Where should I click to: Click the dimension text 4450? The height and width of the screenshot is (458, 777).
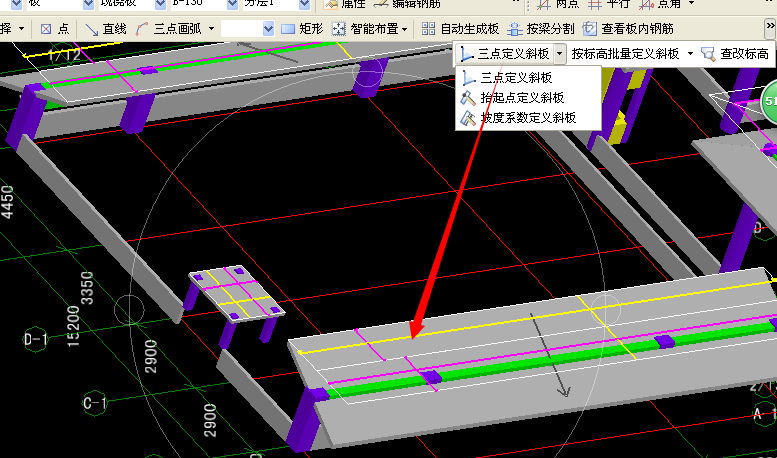[x=7, y=202]
